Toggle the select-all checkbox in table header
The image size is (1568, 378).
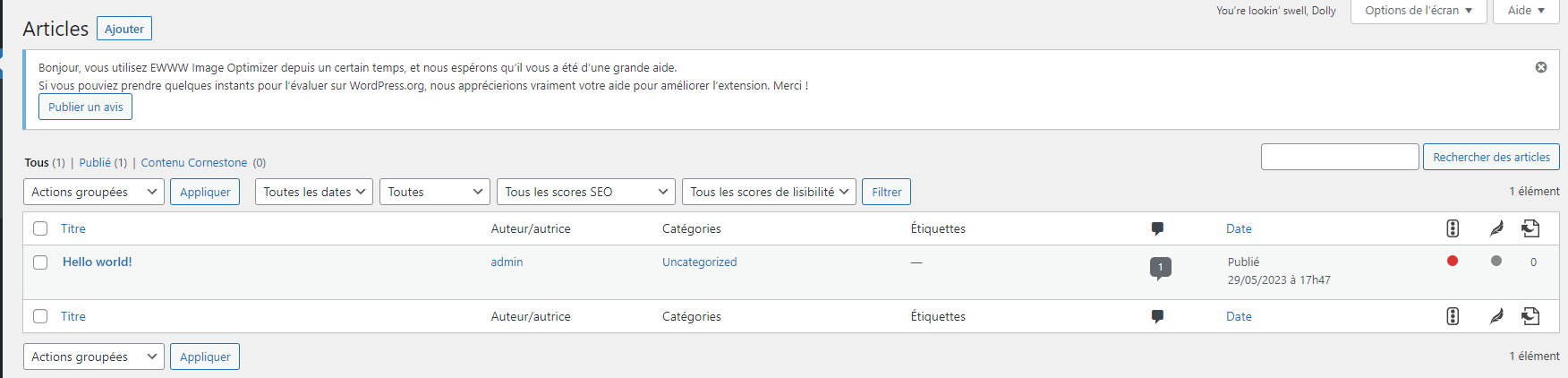pos(40,228)
